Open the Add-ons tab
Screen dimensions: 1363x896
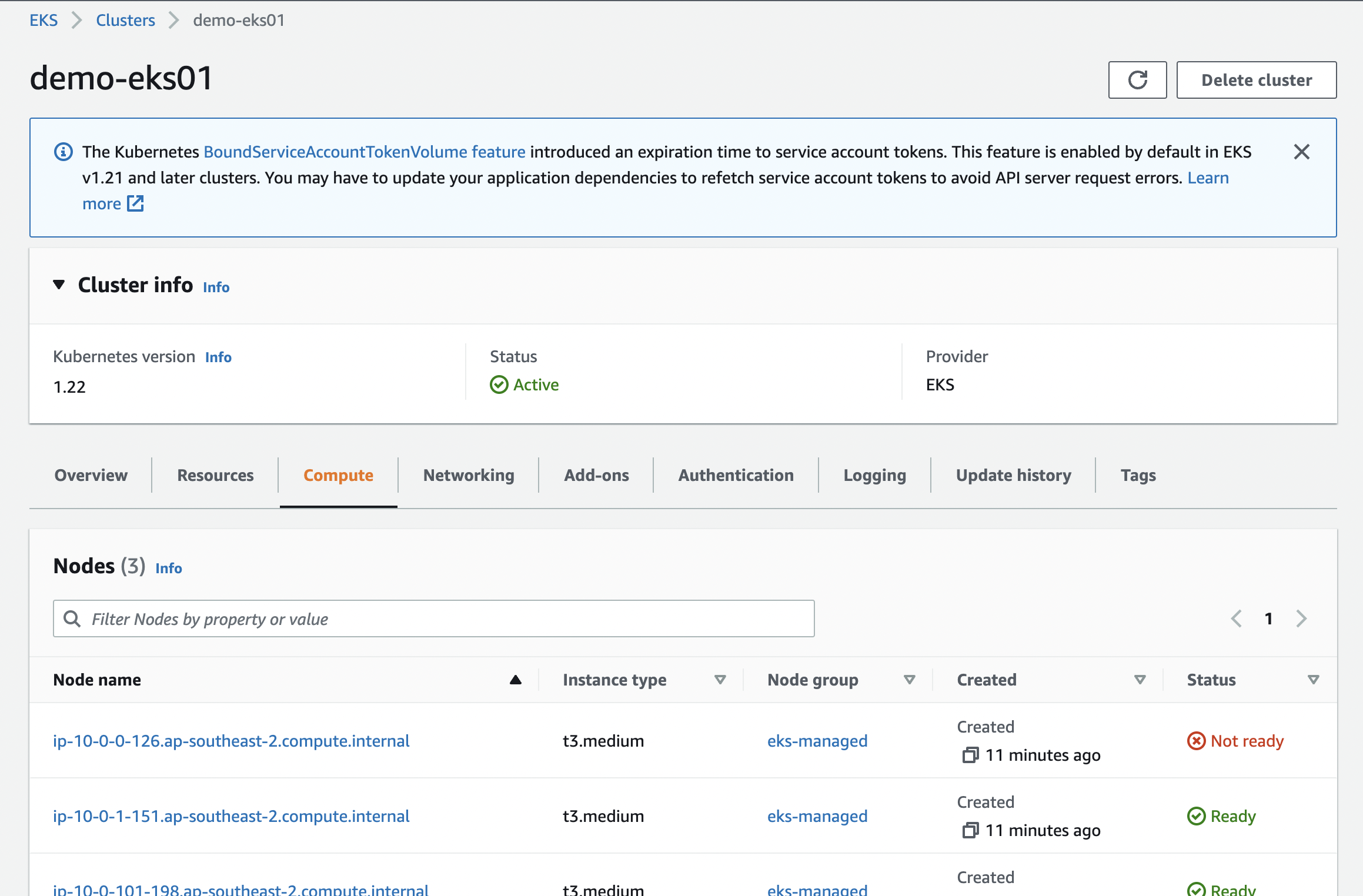click(596, 475)
